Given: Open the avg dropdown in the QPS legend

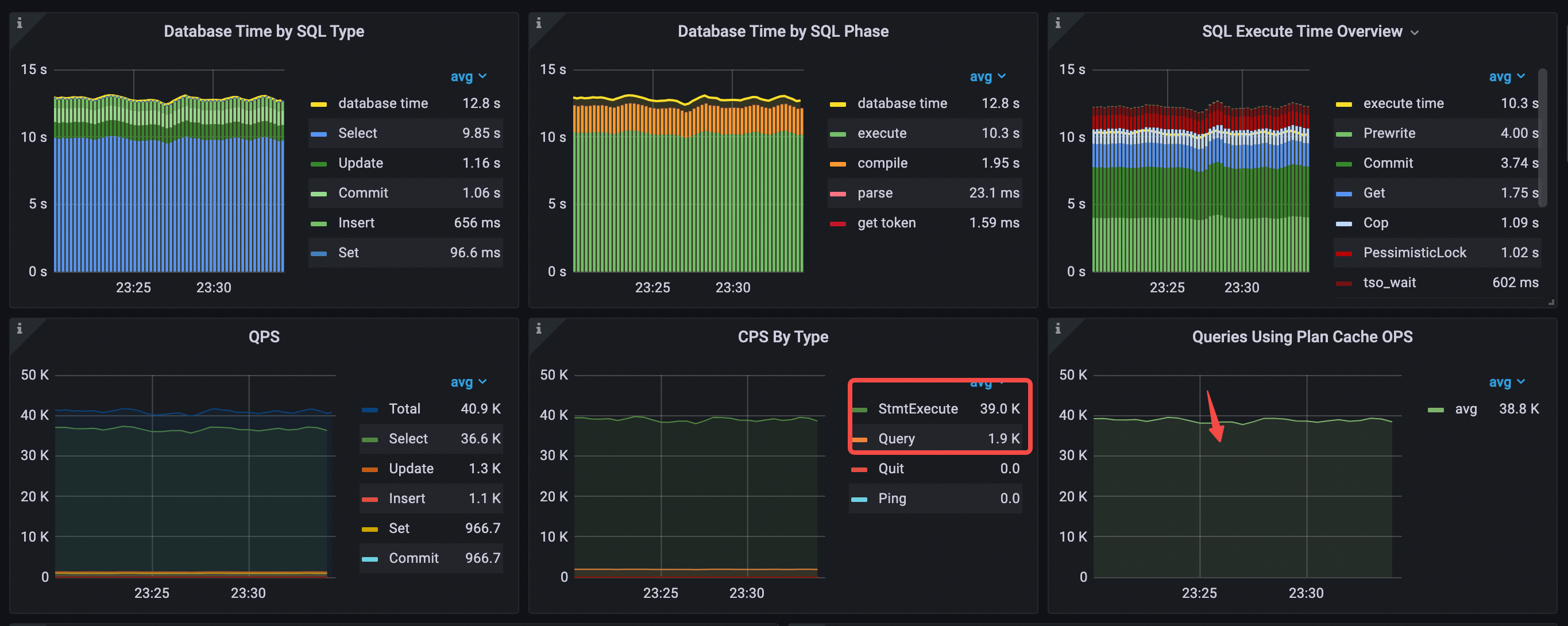Looking at the screenshot, I should pos(469,381).
